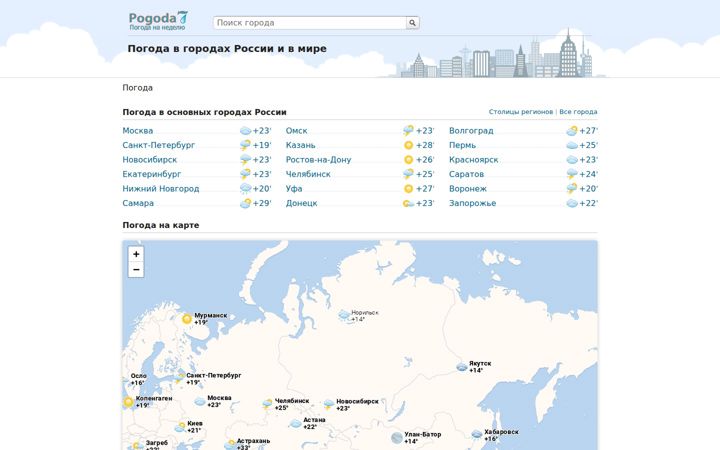The image size is (720, 450).
Task: Open weather for Уфа
Action: coord(294,189)
